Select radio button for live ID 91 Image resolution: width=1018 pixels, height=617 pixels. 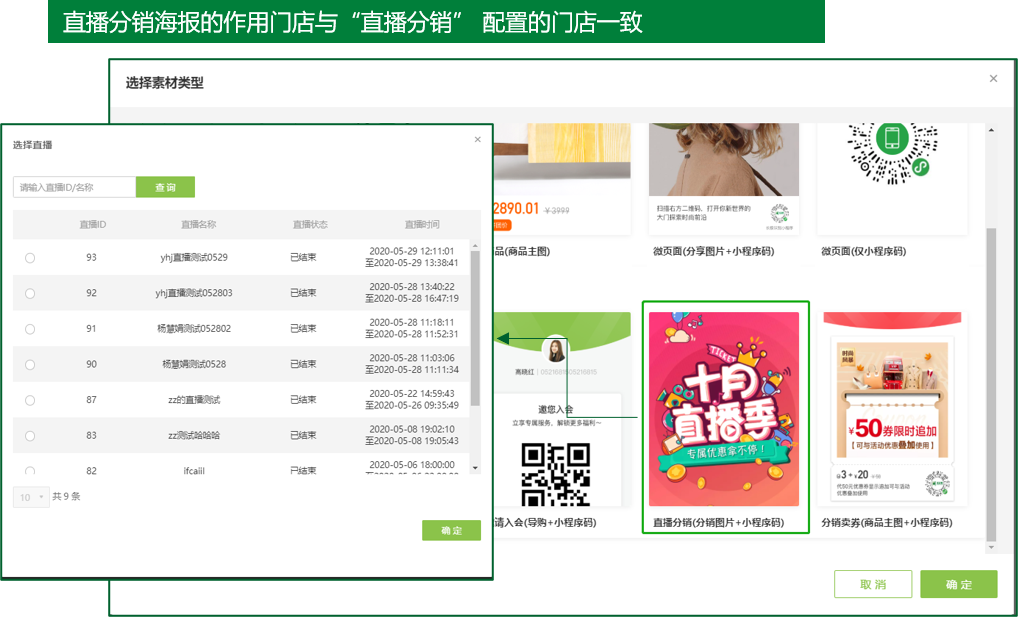click(30, 329)
